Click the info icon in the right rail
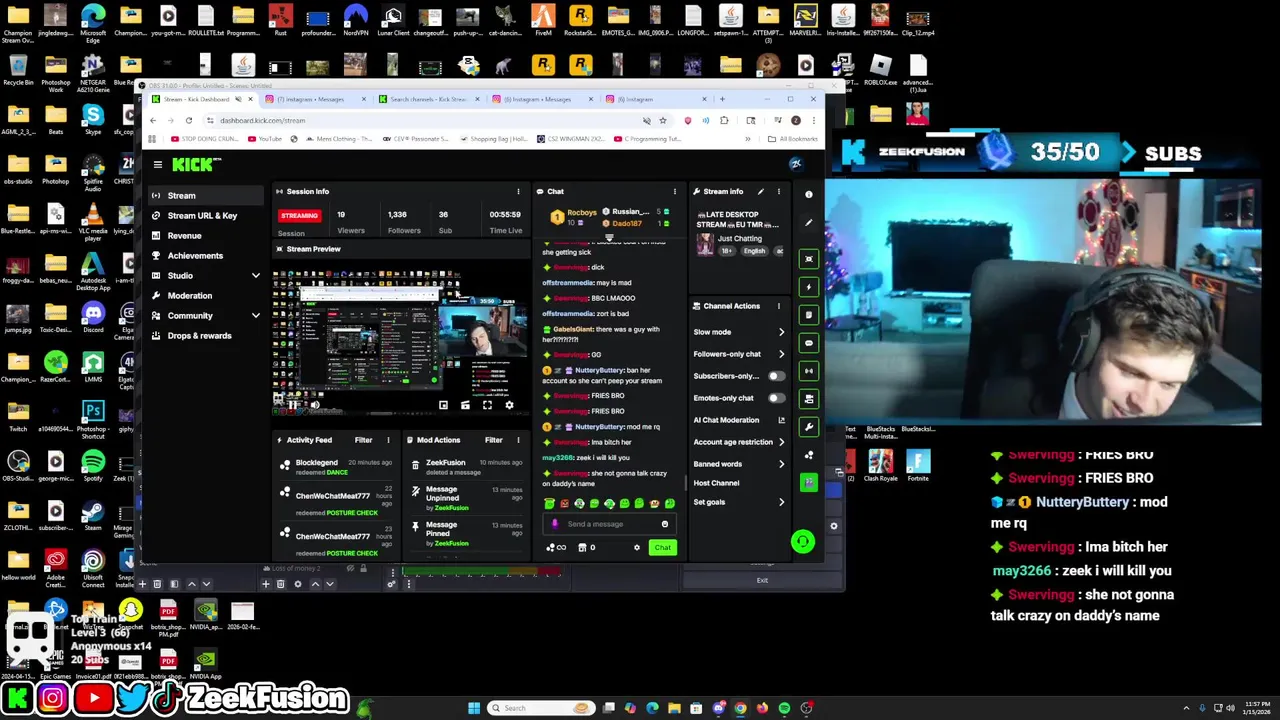 (809, 194)
